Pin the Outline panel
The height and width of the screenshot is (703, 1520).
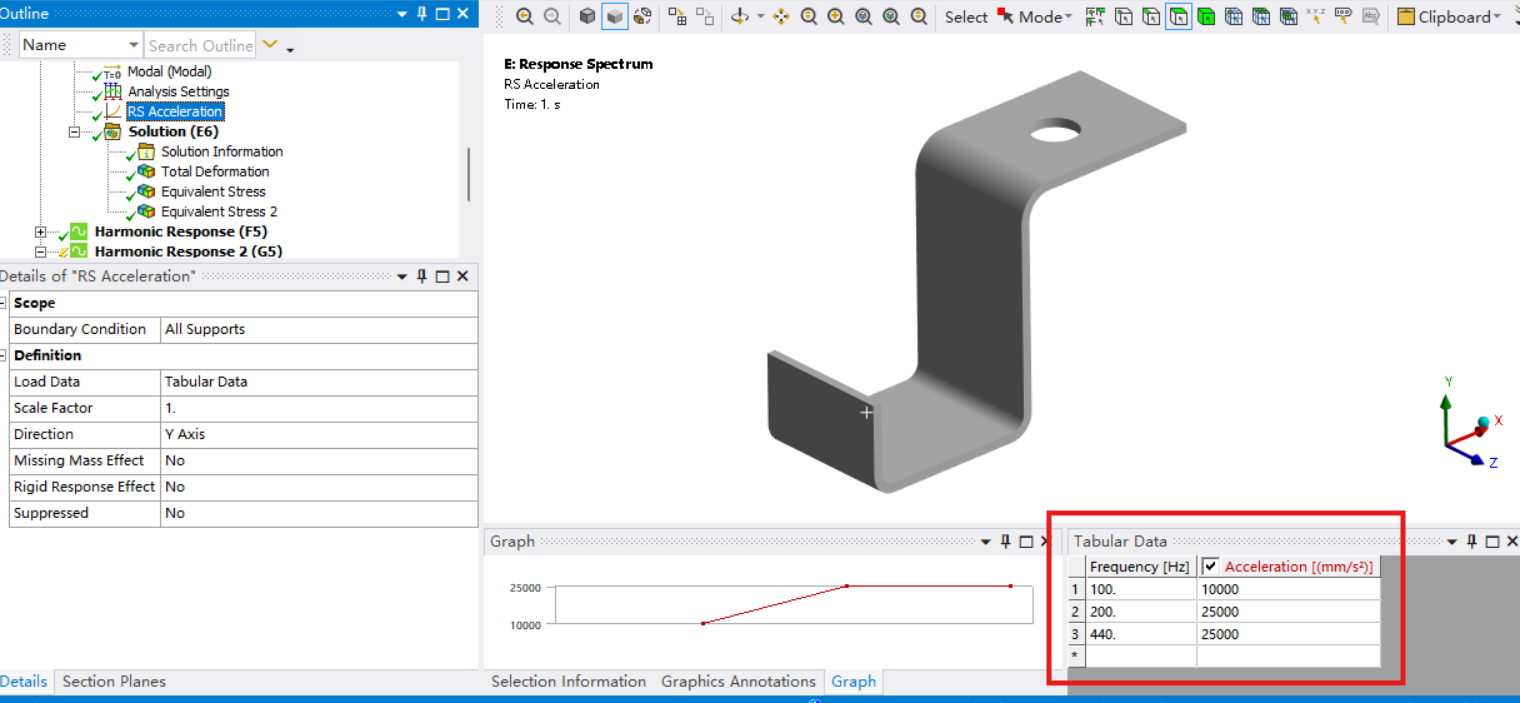click(422, 14)
